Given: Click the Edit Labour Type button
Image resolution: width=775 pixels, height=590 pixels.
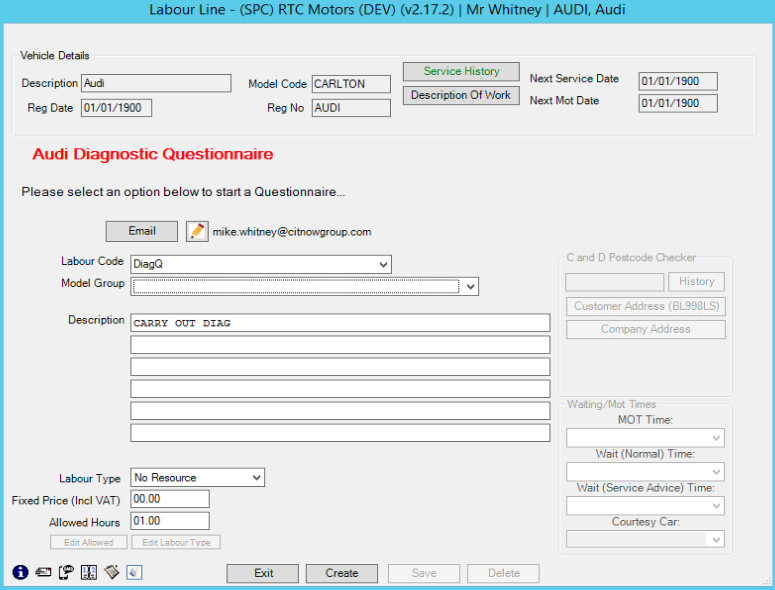Looking at the screenshot, I should (176, 542).
